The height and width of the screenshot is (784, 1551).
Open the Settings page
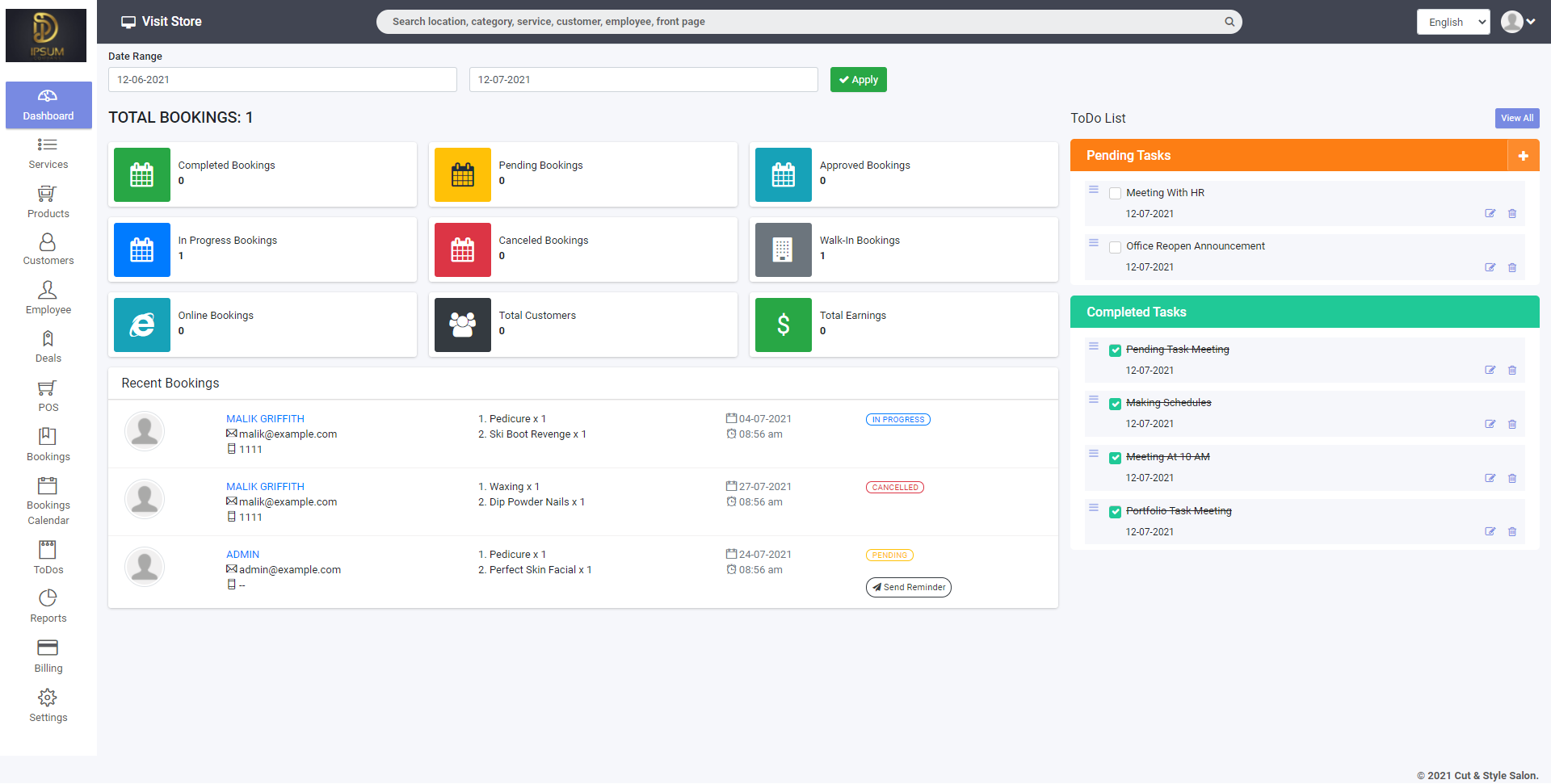48,704
